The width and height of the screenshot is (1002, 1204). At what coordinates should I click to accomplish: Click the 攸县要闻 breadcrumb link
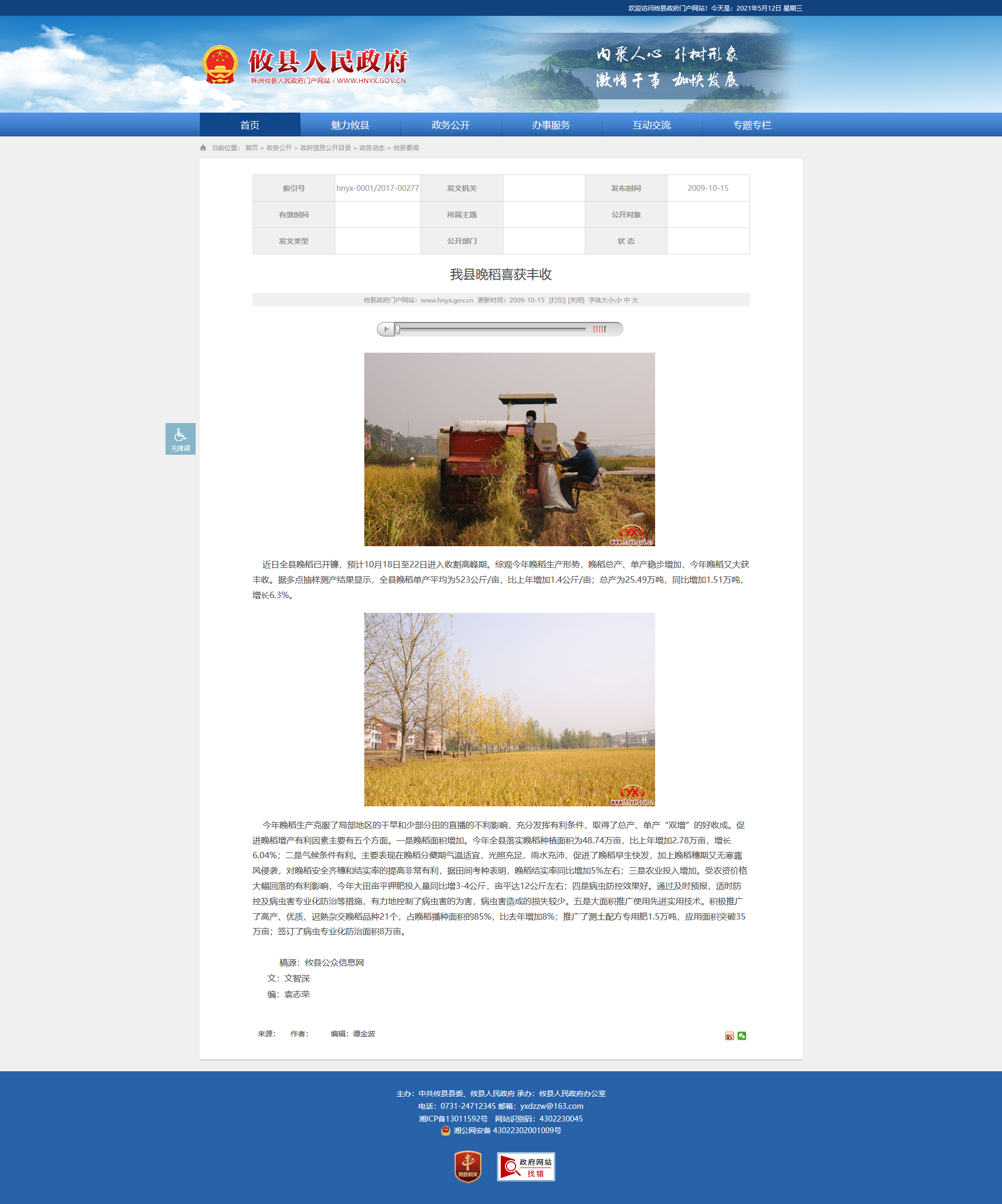tap(405, 148)
